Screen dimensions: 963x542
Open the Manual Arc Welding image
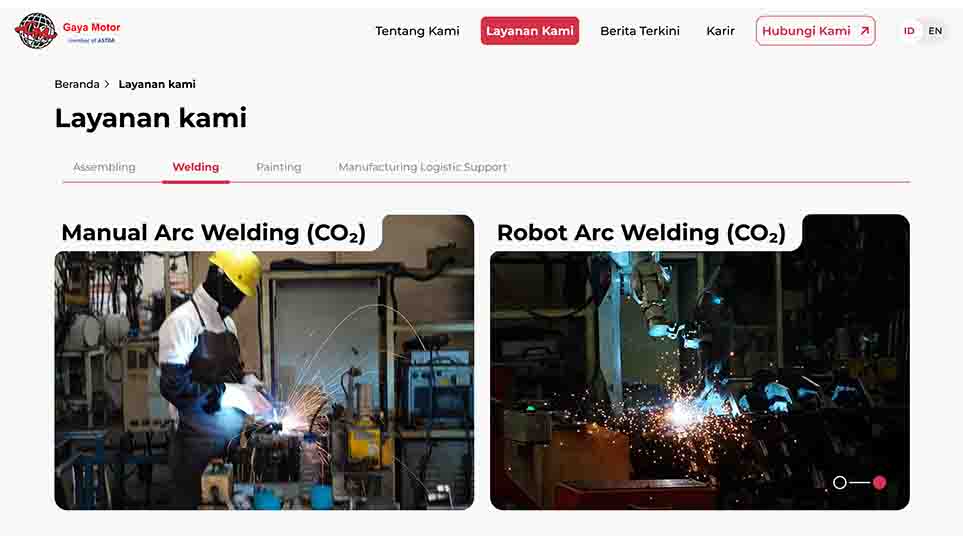[264, 380]
